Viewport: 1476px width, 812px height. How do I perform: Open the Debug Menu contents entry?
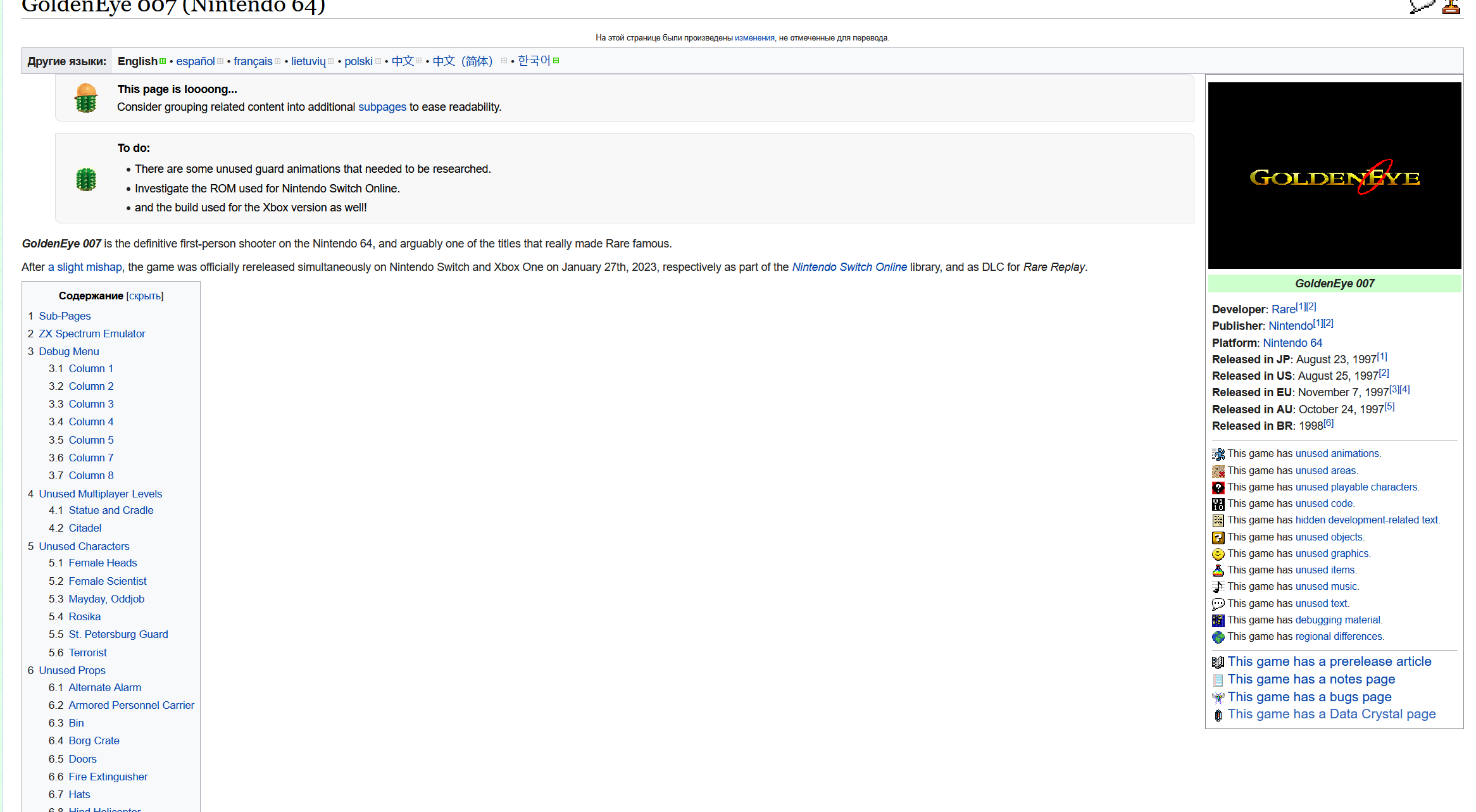pos(68,351)
